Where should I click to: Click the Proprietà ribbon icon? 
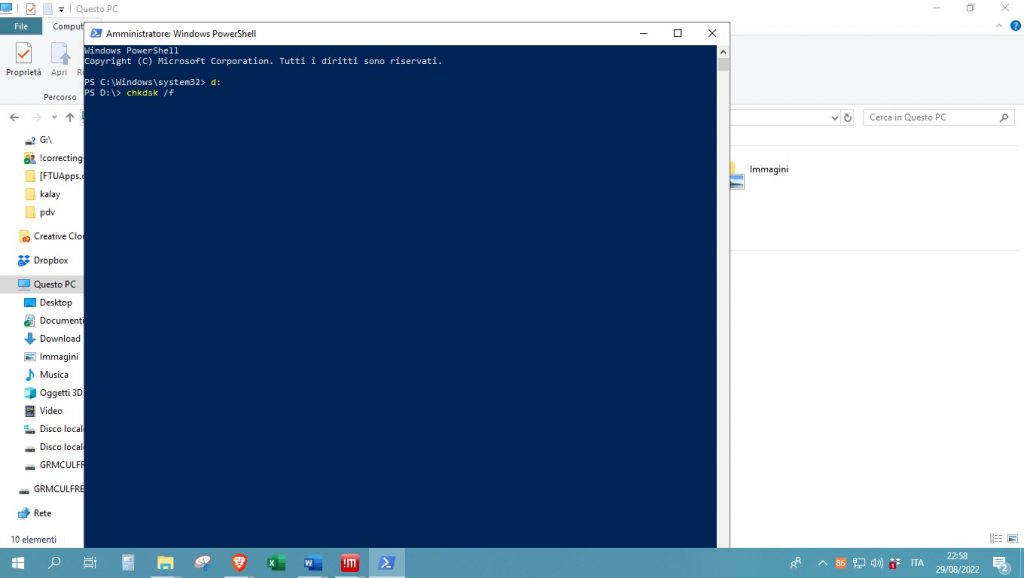23,58
